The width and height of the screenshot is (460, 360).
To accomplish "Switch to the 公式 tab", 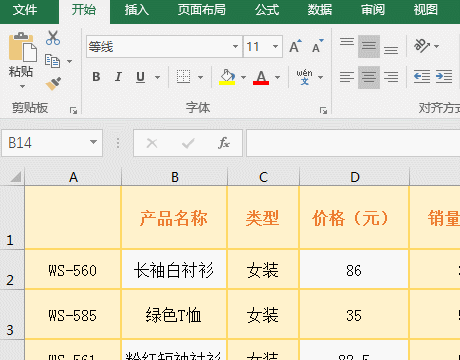I will (267, 10).
